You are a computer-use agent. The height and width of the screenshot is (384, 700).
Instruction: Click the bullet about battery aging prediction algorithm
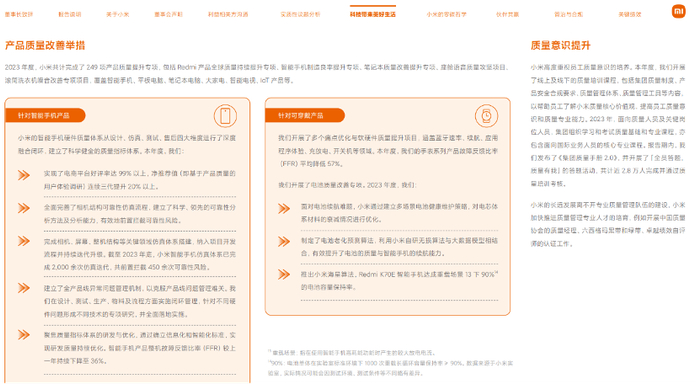pyautogui.click(x=399, y=247)
